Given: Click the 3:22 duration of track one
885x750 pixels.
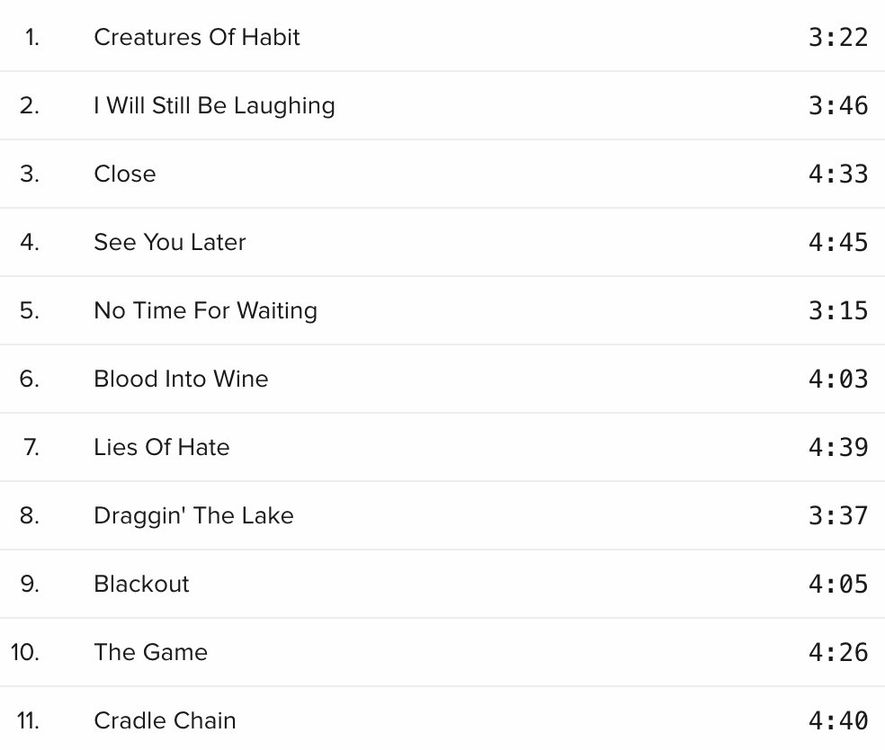Looking at the screenshot, I should (838, 37).
